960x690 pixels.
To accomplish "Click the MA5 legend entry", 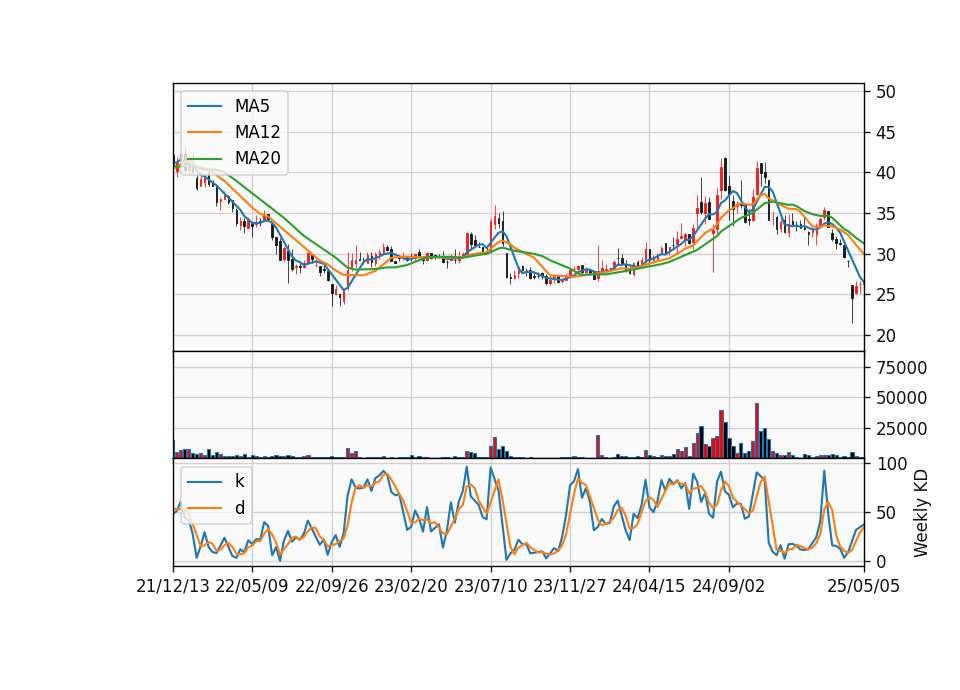I will (228, 106).
